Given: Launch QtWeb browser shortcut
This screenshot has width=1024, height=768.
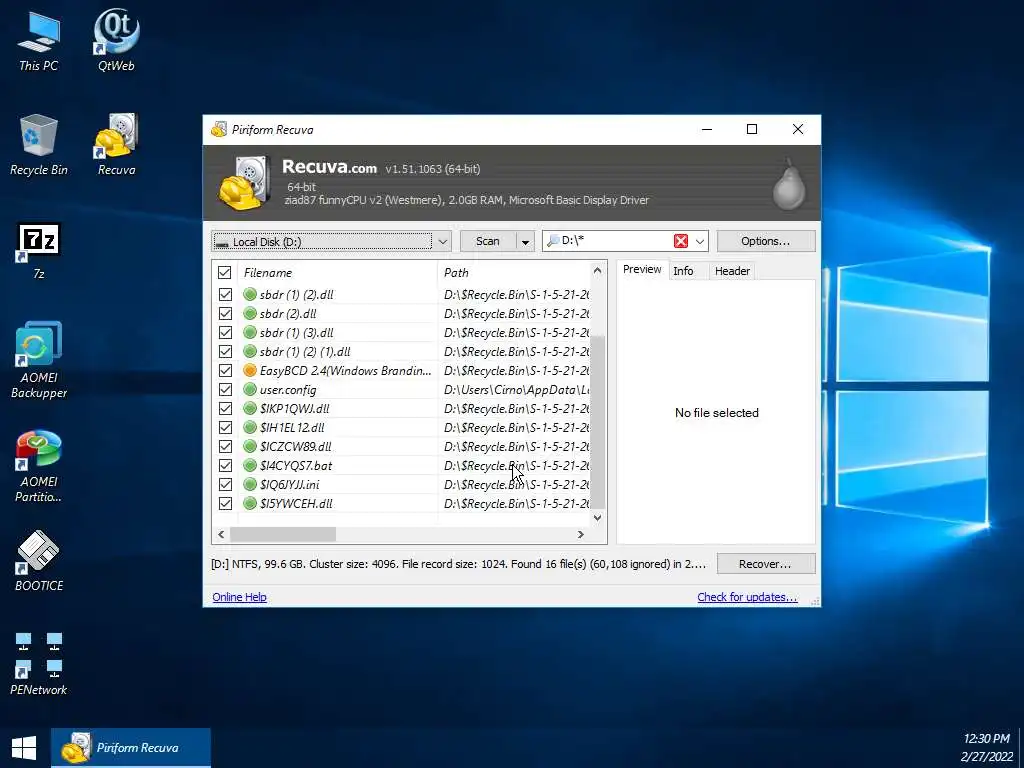Looking at the screenshot, I should [116, 40].
